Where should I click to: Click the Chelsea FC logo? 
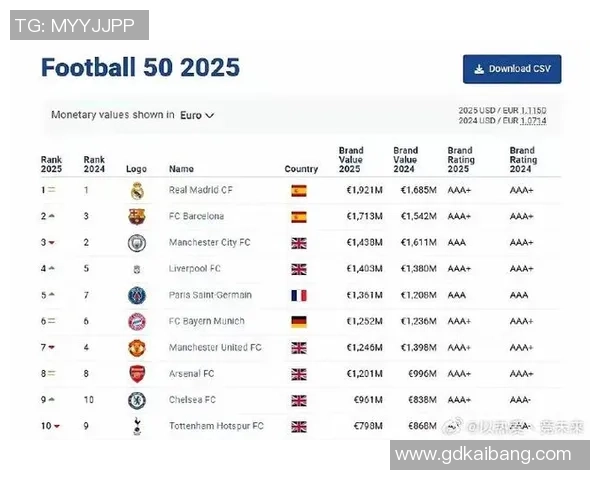coord(137,400)
